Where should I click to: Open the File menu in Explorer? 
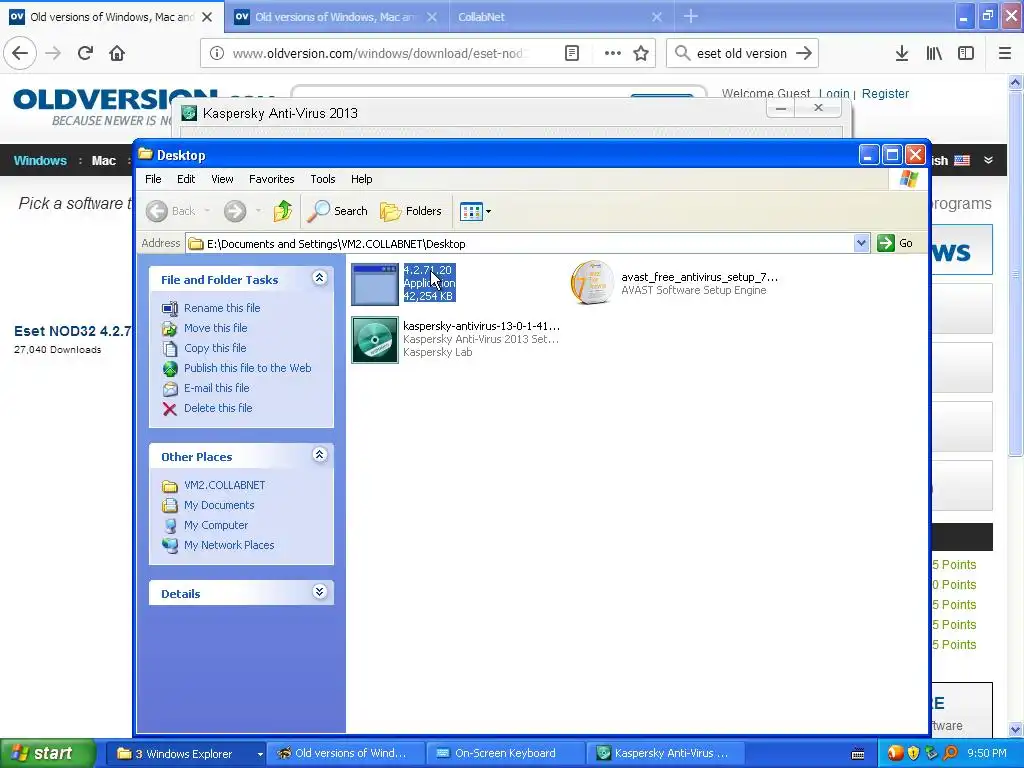(x=153, y=179)
